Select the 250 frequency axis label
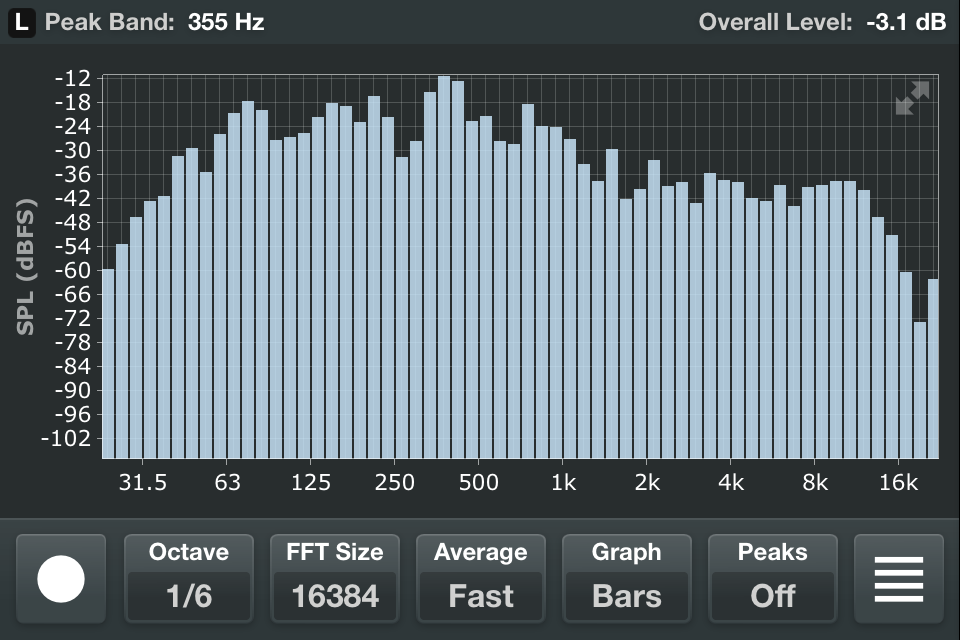This screenshot has height=640, width=960. point(395,484)
